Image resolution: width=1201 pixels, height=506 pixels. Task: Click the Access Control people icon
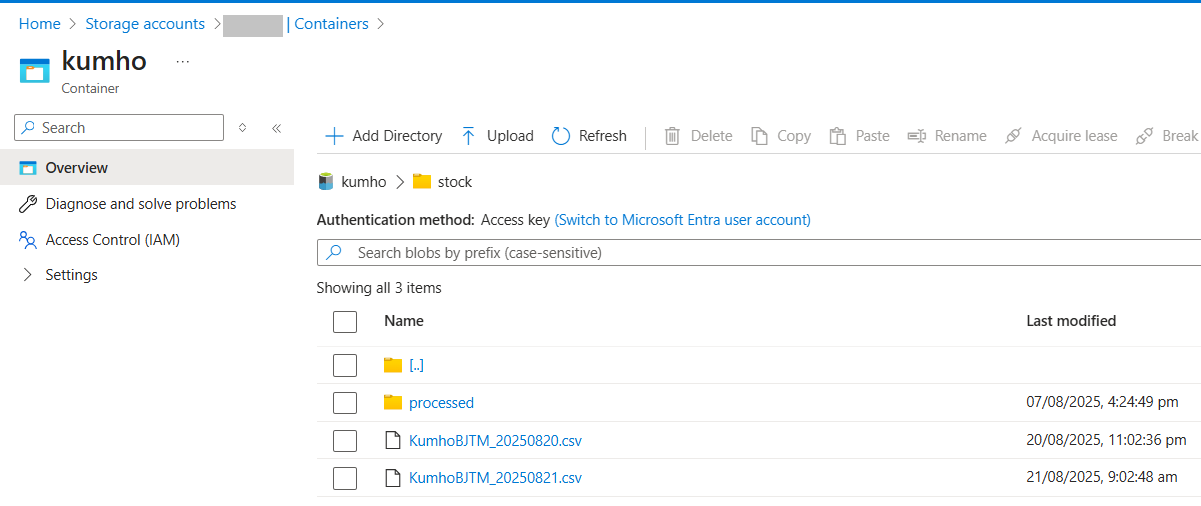(27, 240)
